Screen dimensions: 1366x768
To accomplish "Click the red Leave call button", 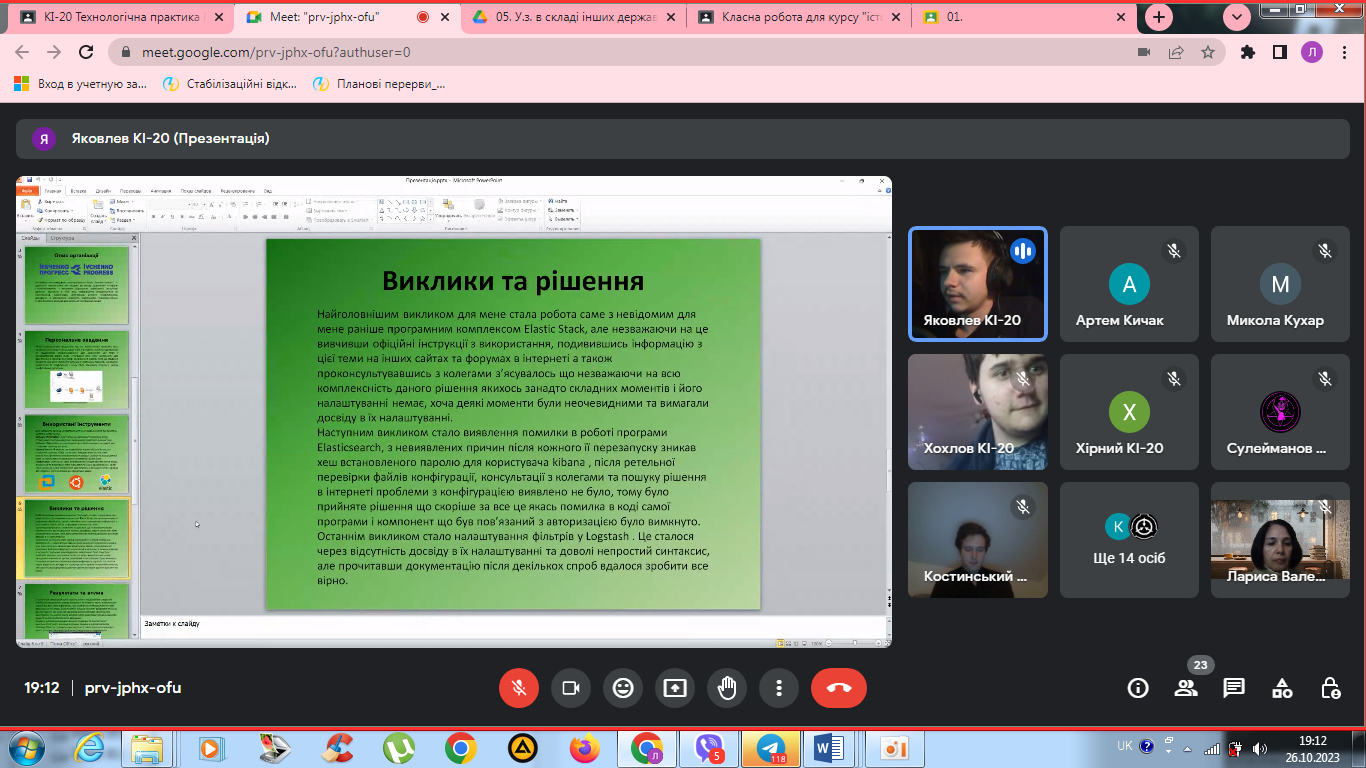I will tap(838, 688).
